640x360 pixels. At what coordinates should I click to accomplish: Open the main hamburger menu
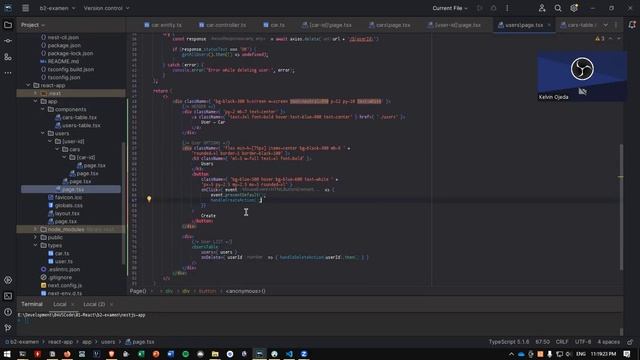[x=25, y=8]
